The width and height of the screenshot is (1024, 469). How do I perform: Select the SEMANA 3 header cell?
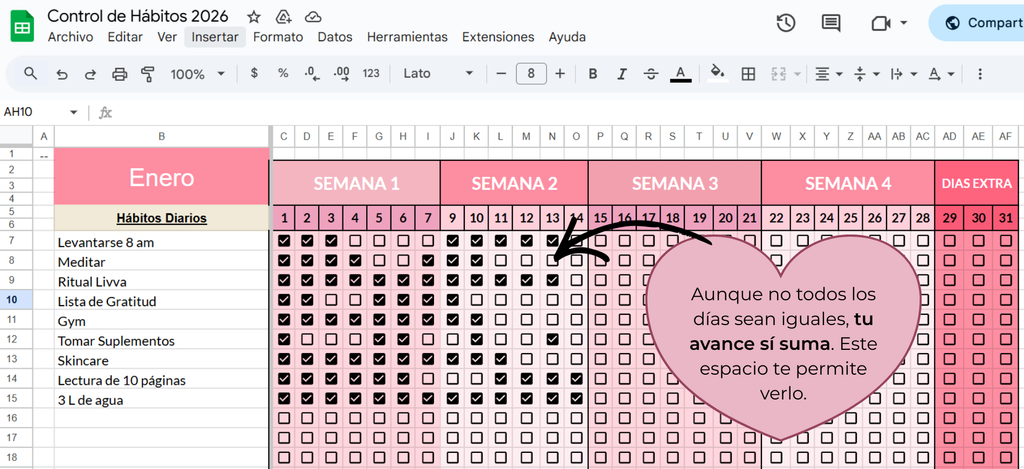pos(675,184)
